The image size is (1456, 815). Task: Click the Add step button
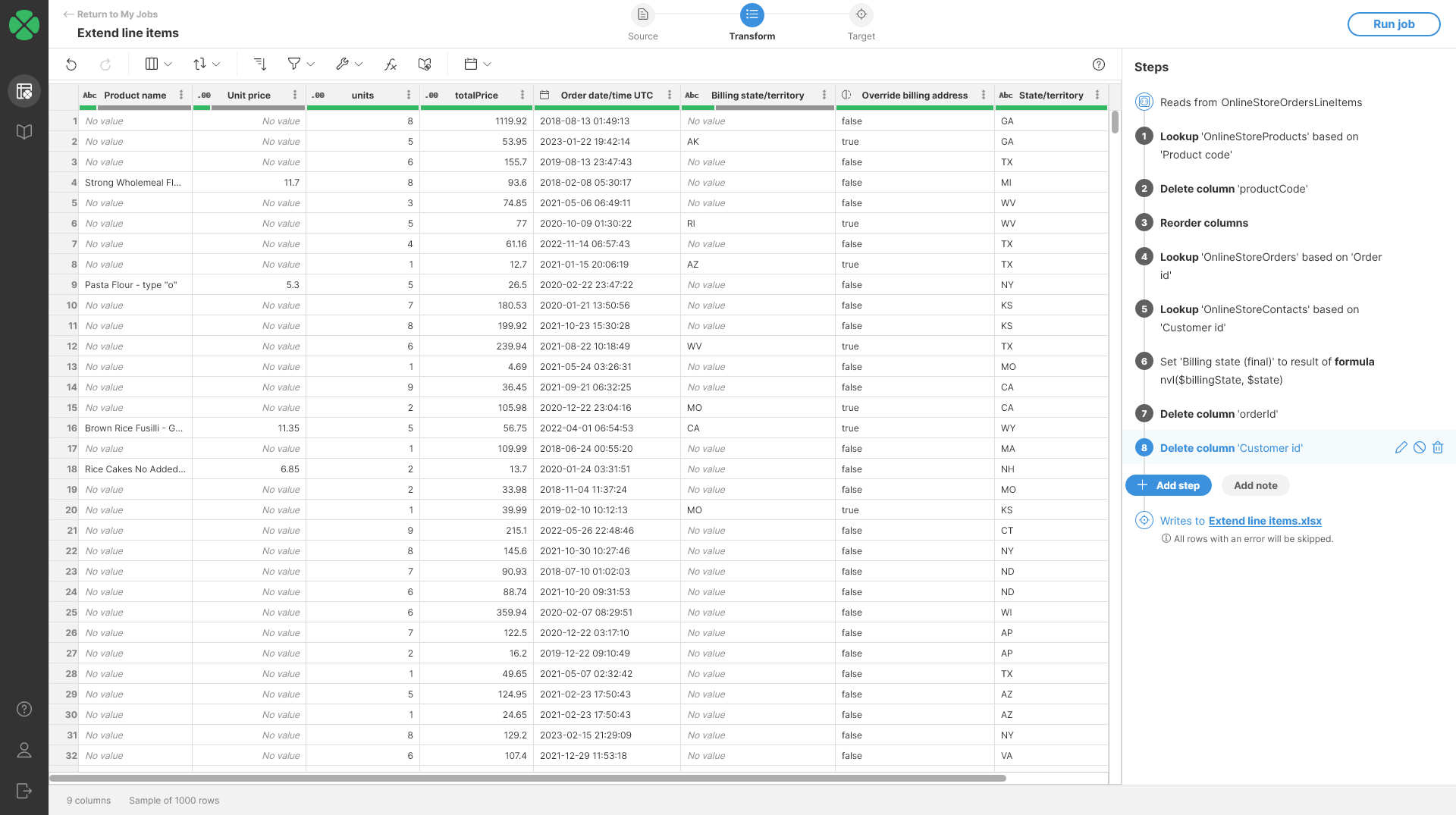1169,485
